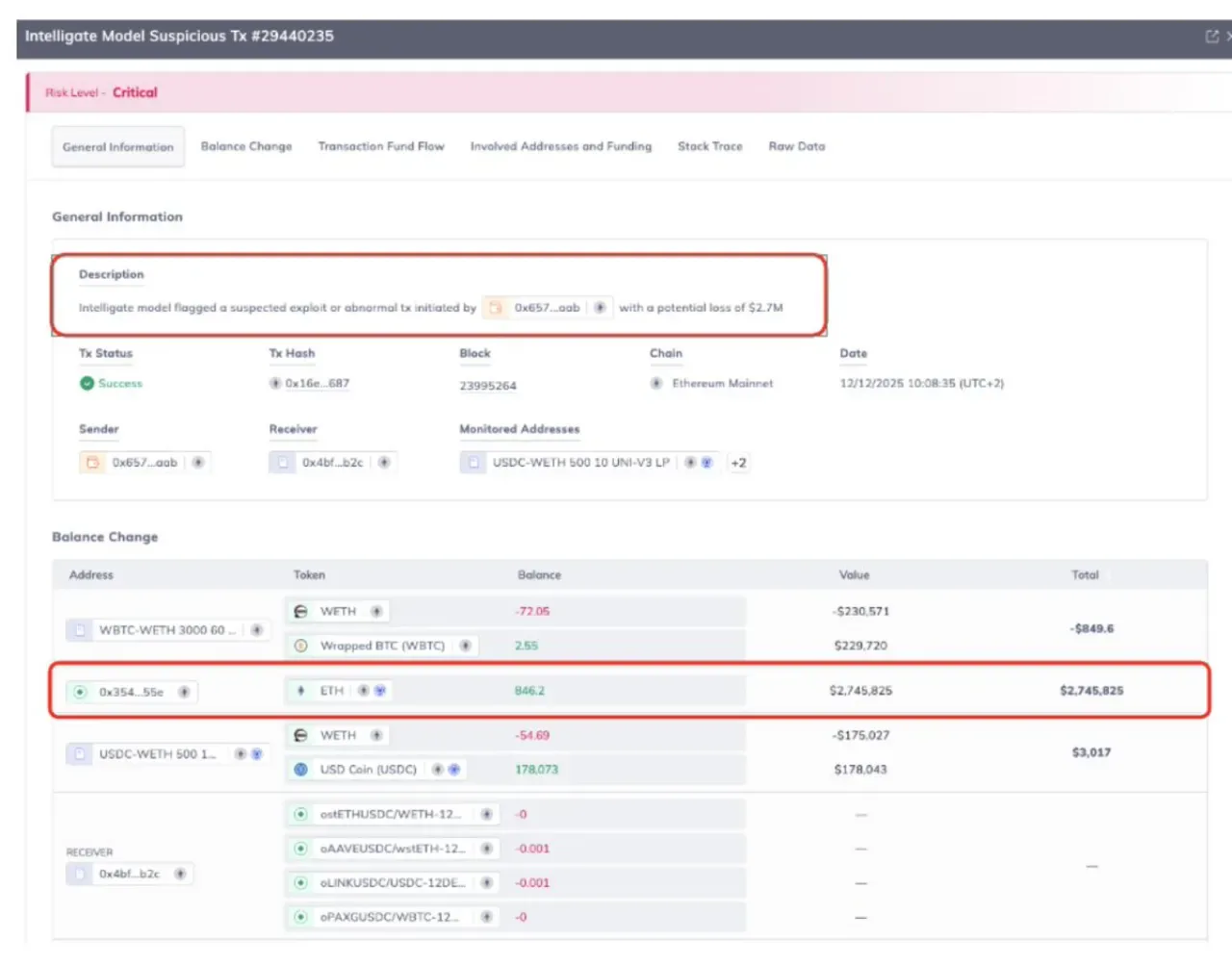
Task: Switch to the General Information tab
Action: (118, 147)
